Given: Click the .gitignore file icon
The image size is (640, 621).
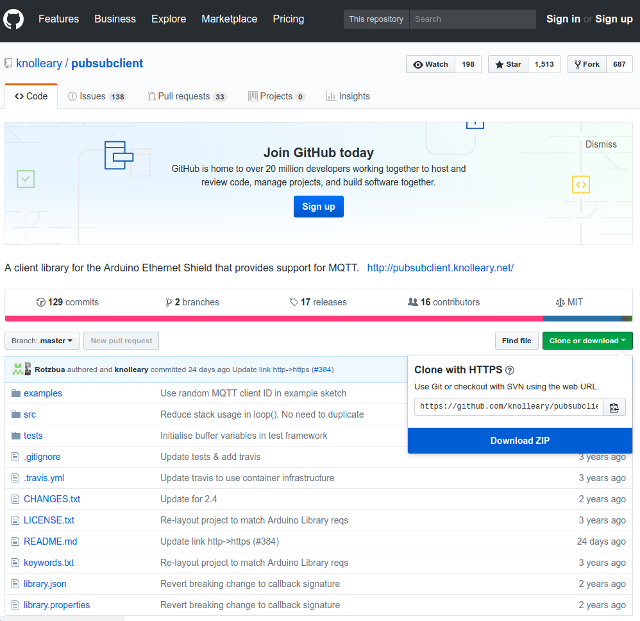Looking at the screenshot, I should [15, 456].
